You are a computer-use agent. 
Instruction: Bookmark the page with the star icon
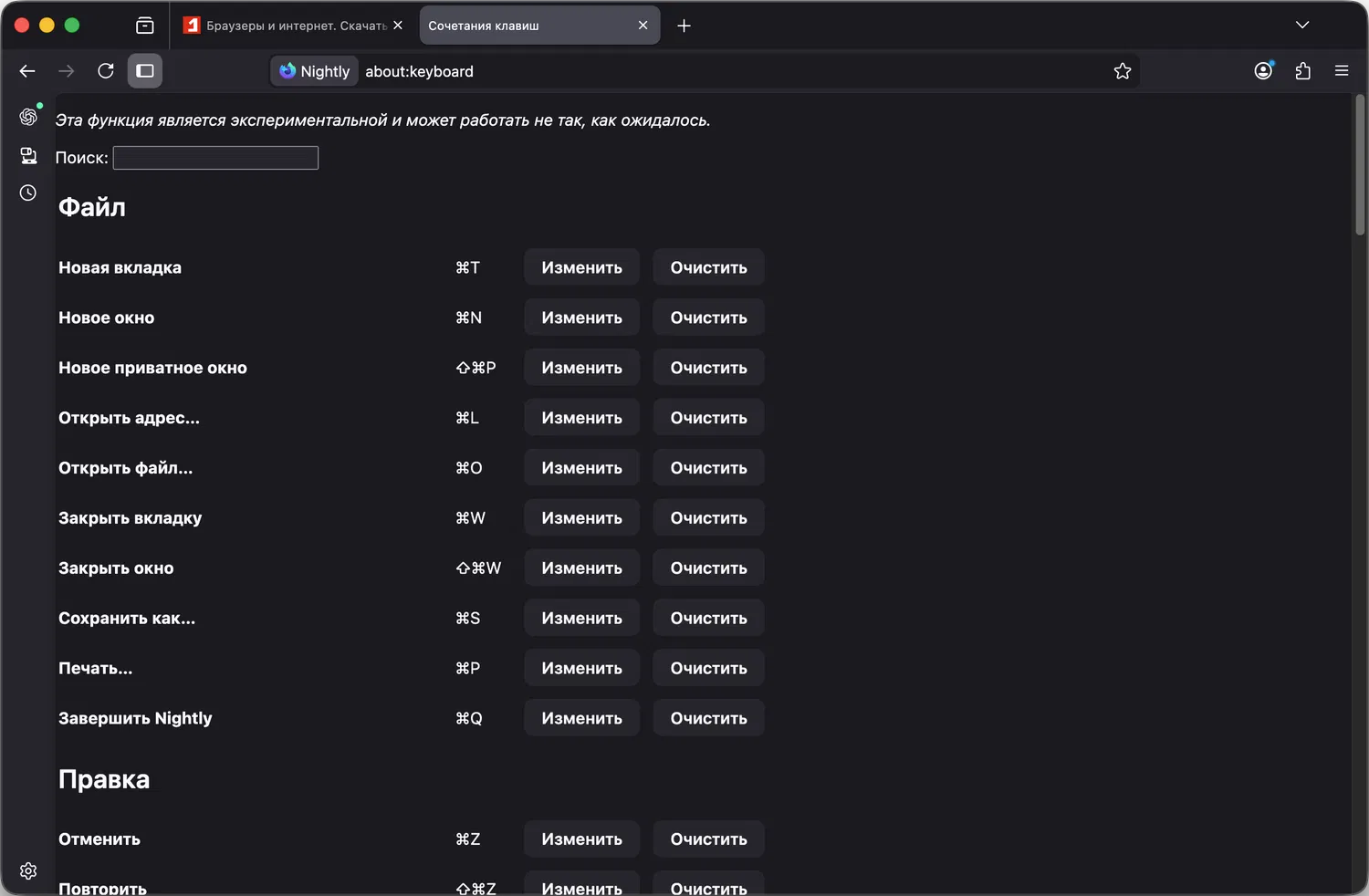(x=1123, y=70)
